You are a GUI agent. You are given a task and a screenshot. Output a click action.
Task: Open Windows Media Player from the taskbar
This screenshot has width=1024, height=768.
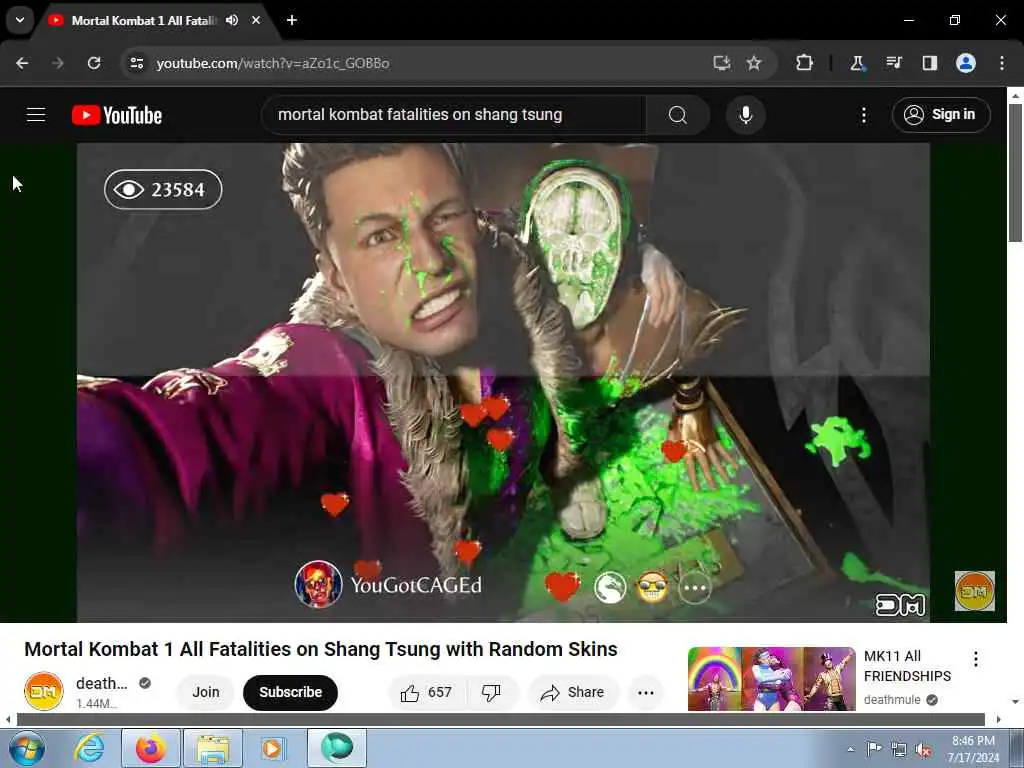click(x=272, y=748)
